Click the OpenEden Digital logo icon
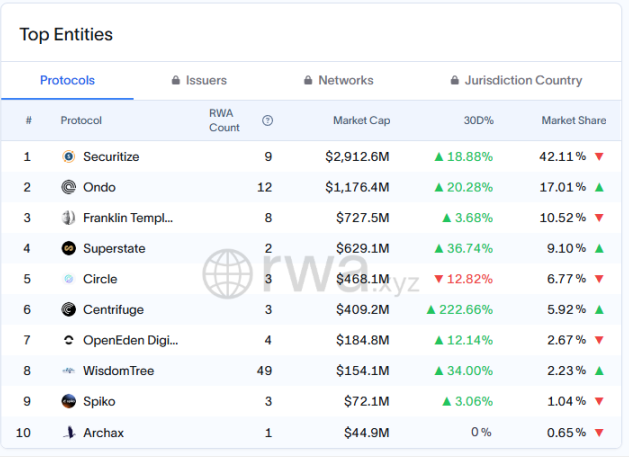Screen dimensions: 629x458 [69, 340]
